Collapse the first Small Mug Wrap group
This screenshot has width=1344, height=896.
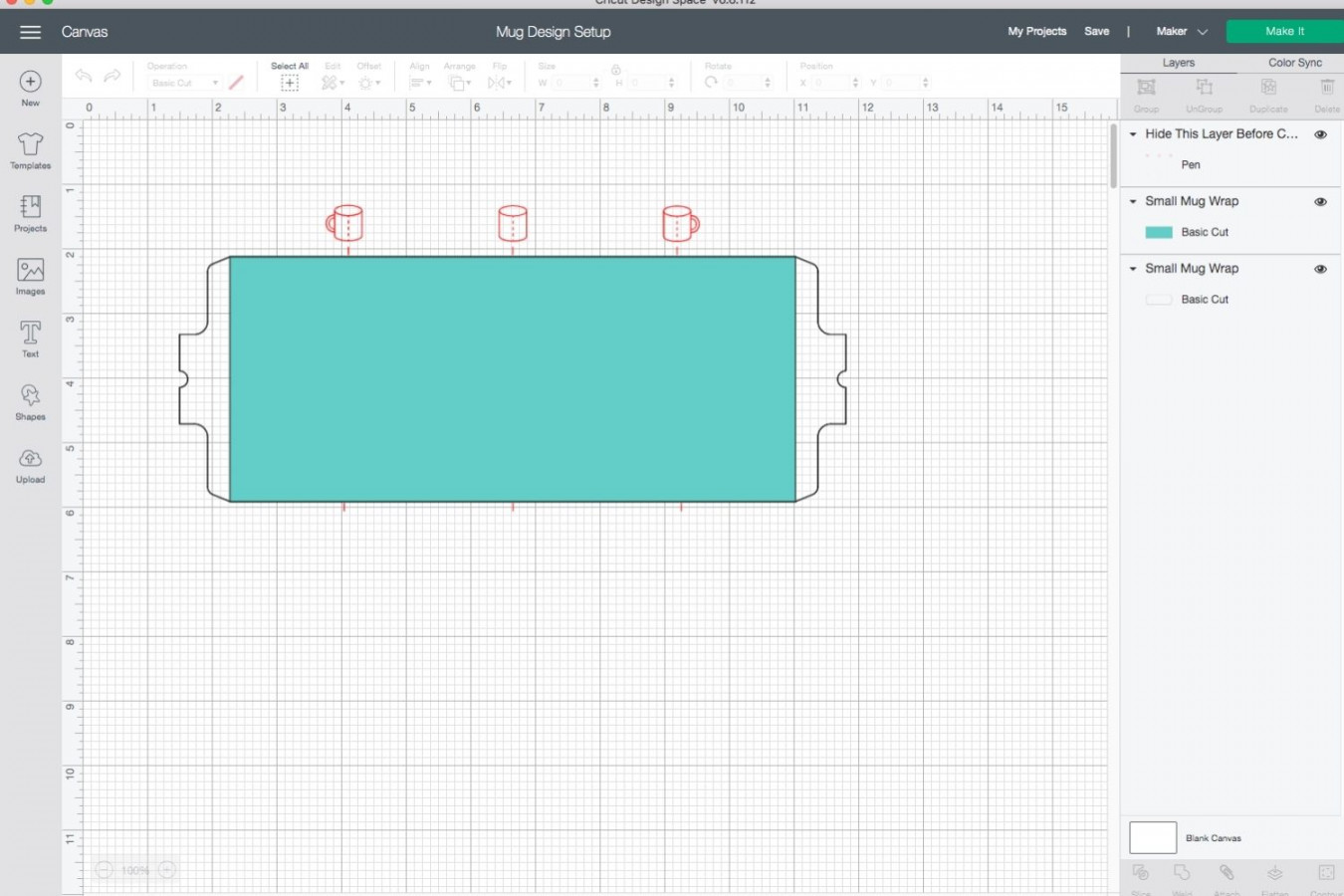point(1133,201)
